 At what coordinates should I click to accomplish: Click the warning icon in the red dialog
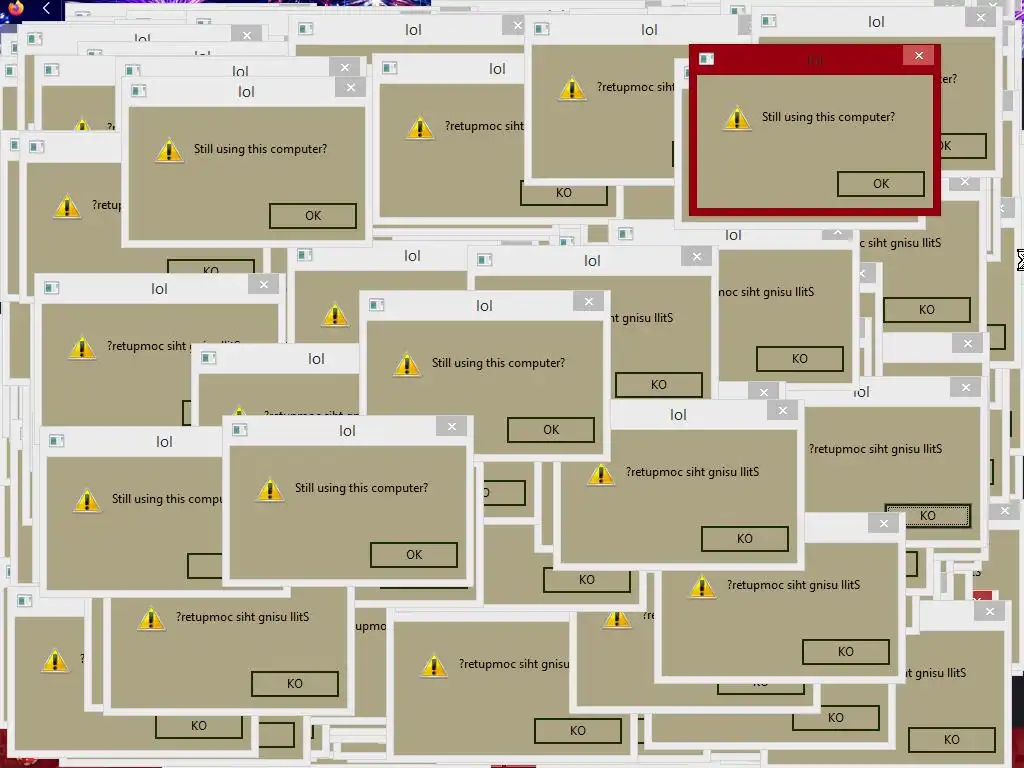(737, 118)
